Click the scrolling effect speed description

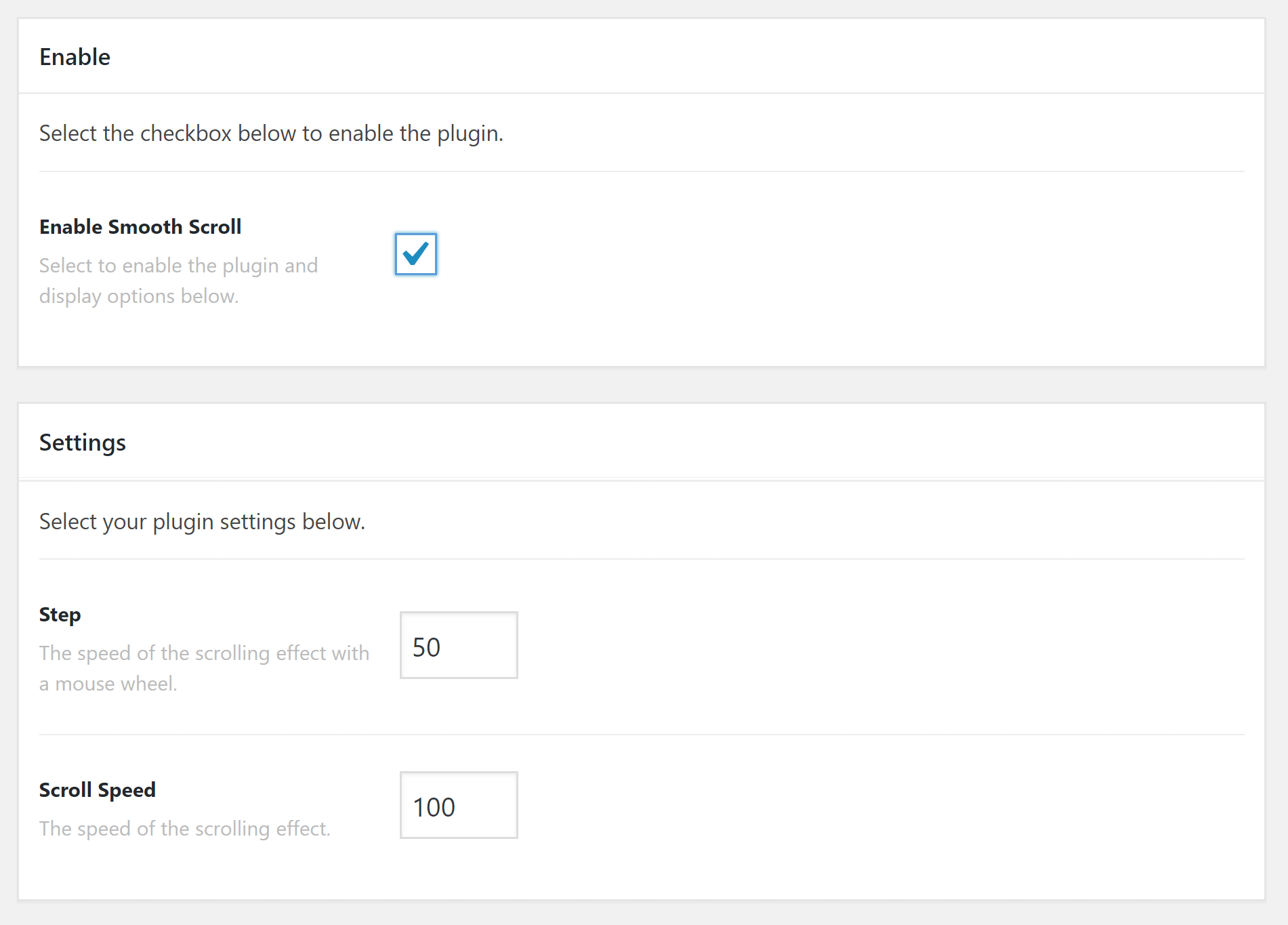(184, 828)
